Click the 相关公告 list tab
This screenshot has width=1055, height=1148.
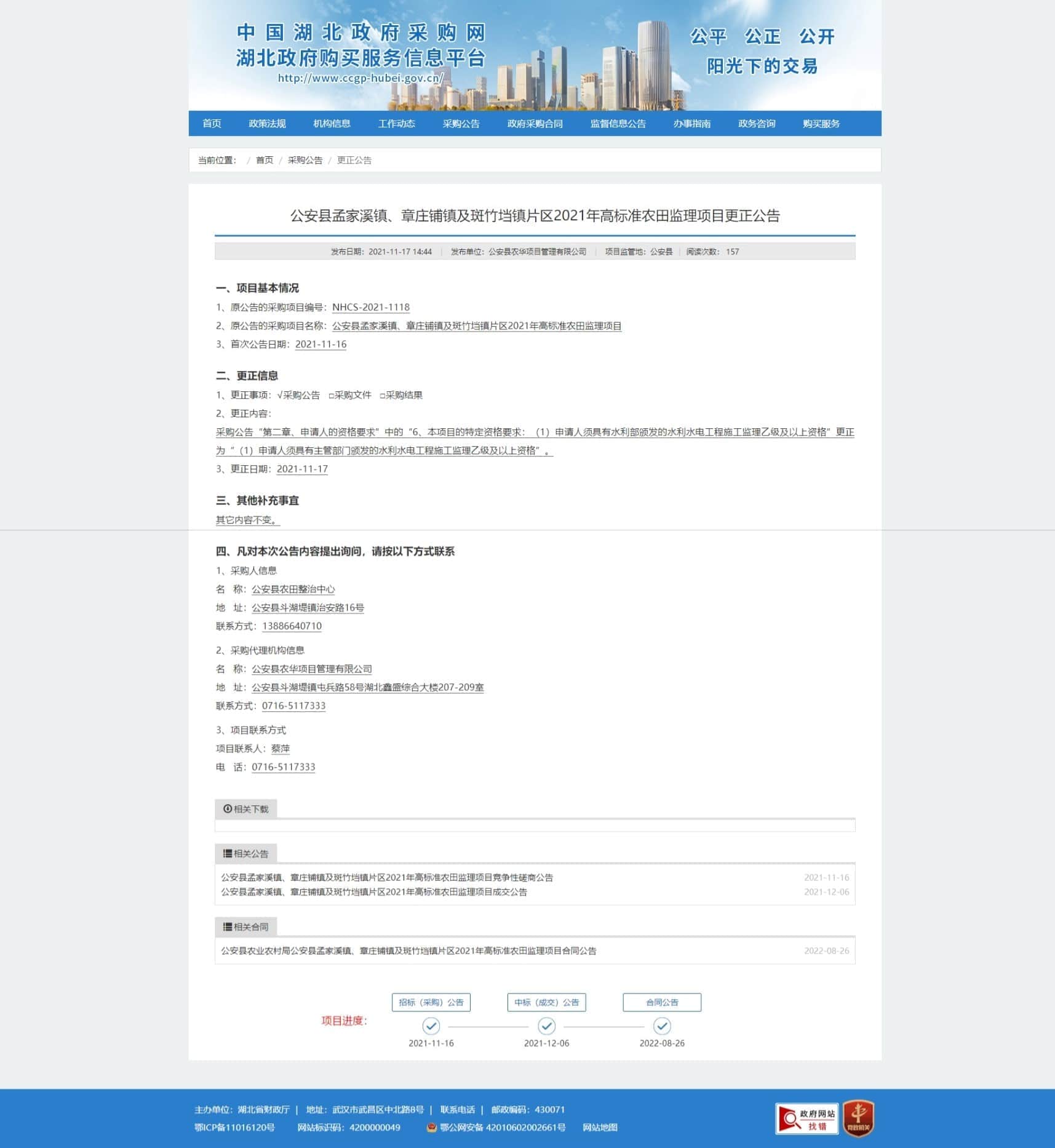click(x=245, y=853)
